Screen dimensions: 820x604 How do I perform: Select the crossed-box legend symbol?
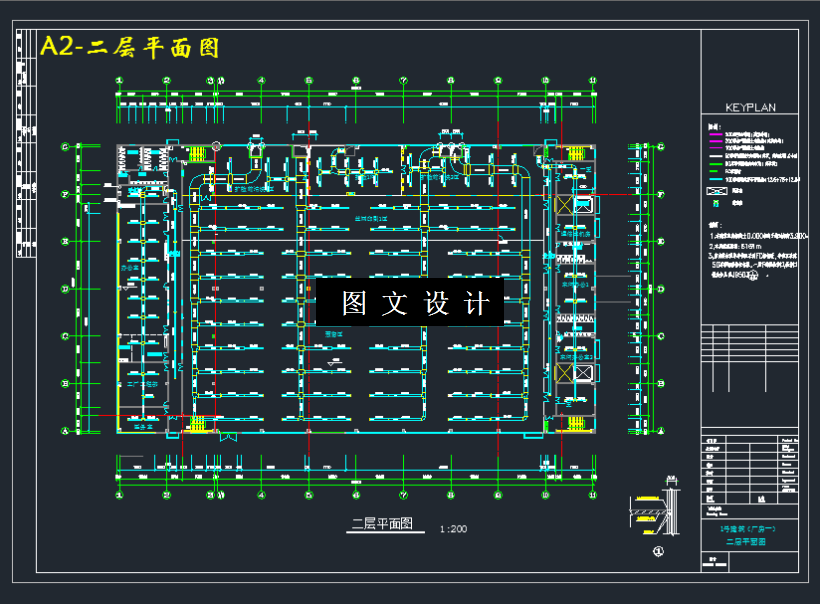point(716,191)
